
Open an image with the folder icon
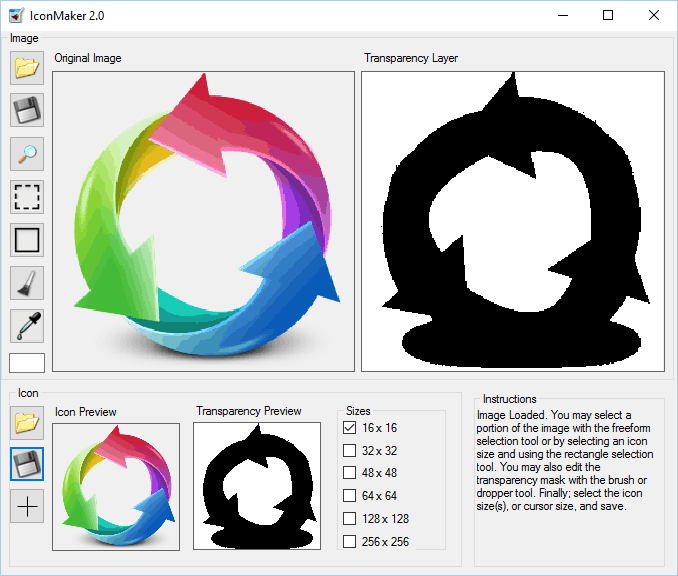pos(27,68)
